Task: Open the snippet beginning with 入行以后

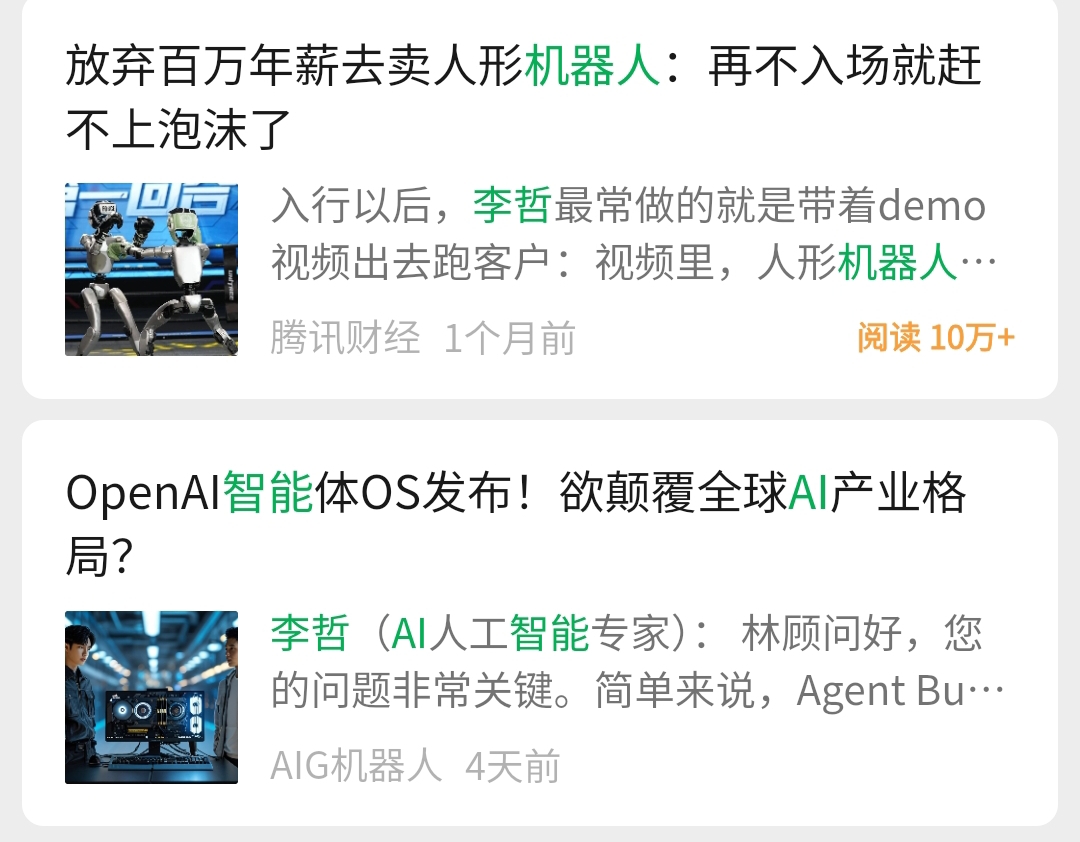Action: (634, 234)
